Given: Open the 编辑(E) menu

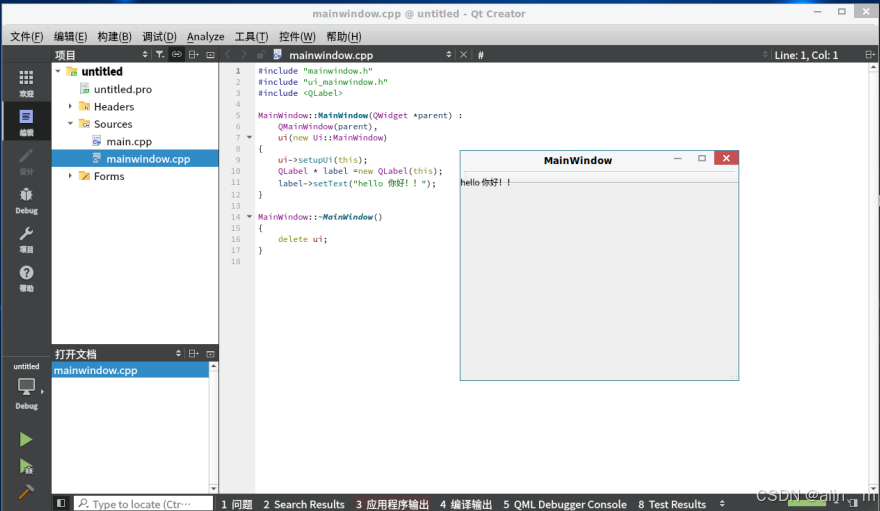Looking at the screenshot, I should point(70,36).
